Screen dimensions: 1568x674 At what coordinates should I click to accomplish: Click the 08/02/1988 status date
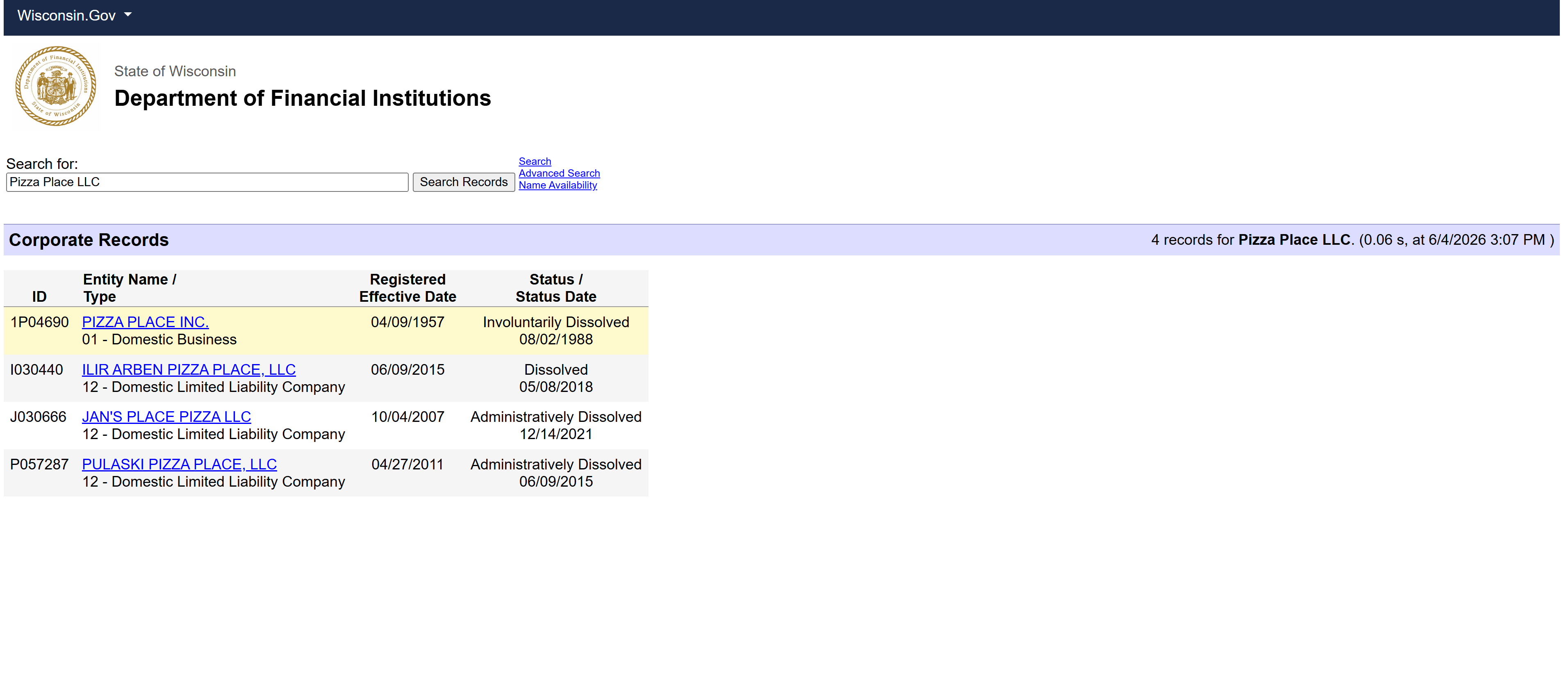click(556, 339)
